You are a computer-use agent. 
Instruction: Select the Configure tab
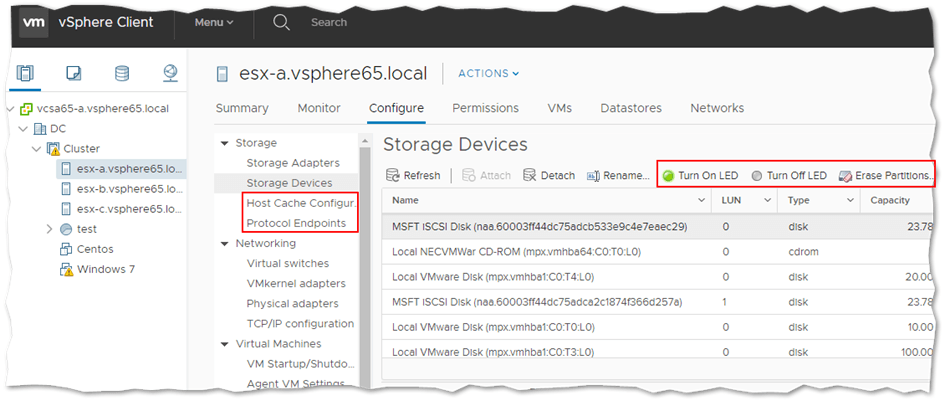396,108
